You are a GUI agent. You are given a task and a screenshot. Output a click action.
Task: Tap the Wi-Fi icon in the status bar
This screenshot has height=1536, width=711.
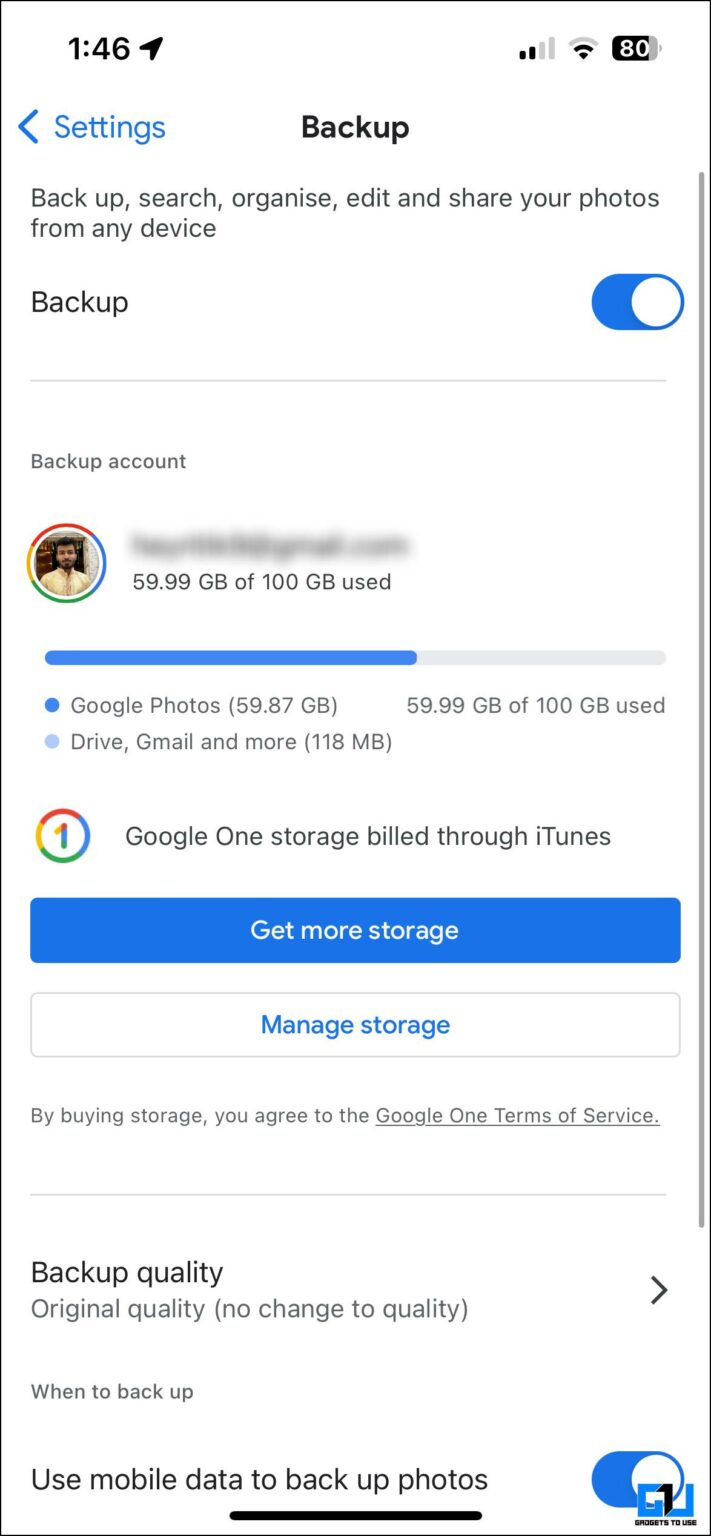(x=583, y=47)
